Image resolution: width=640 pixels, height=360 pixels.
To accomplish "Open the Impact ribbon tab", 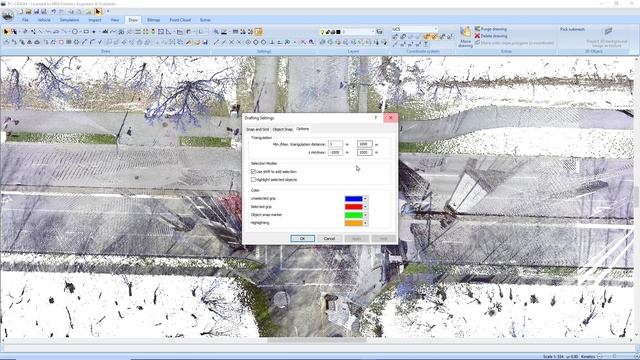I will pos(95,20).
